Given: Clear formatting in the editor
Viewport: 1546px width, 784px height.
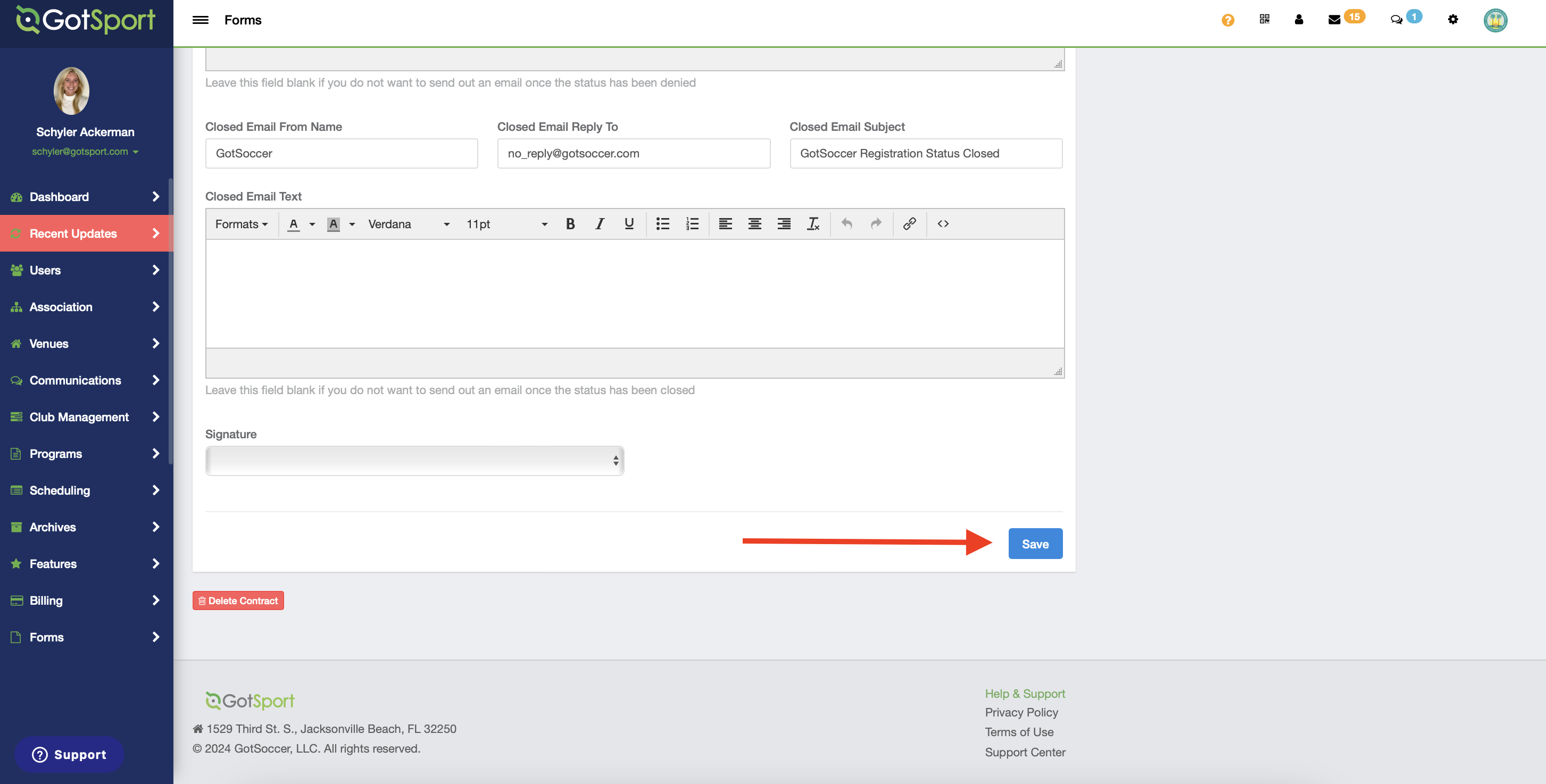Looking at the screenshot, I should click(x=813, y=224).
